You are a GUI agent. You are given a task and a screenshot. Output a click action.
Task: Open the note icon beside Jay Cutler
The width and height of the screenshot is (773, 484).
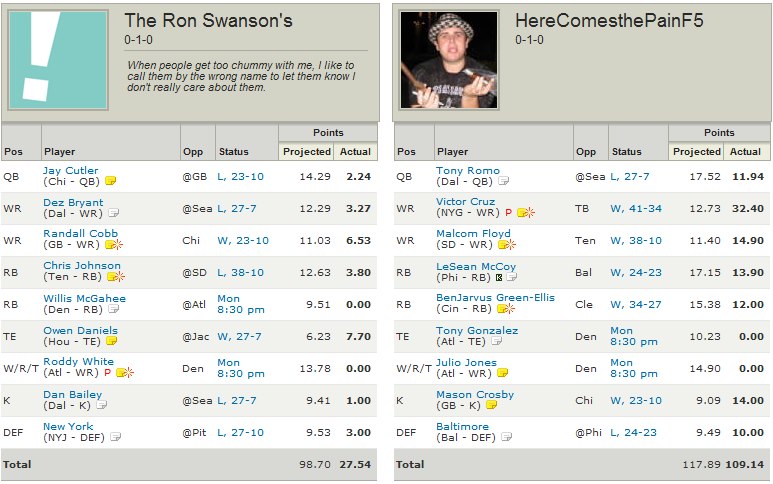point(111,181)
